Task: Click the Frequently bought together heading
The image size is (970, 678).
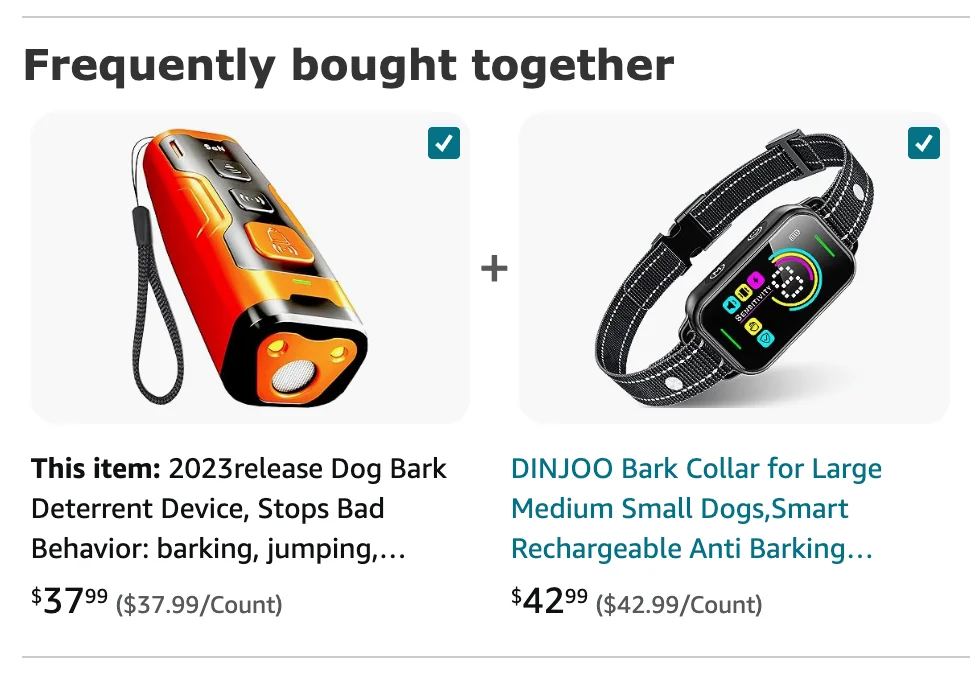Action: point(348,66)
